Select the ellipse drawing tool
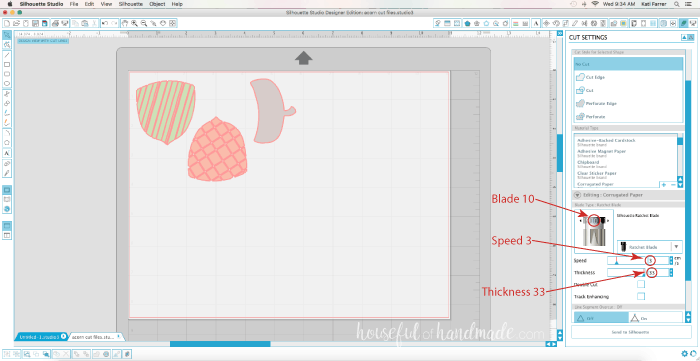700x361 pixels. pos(7,83)
